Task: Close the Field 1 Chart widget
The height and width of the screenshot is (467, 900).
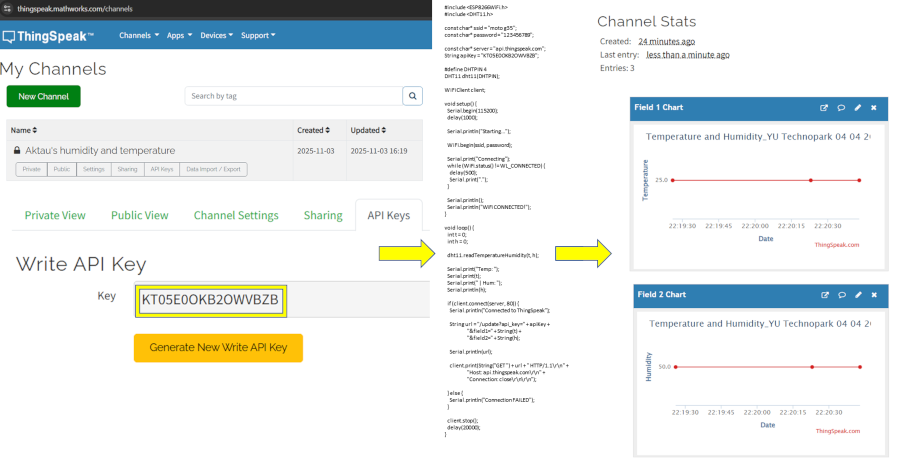Action: [x=874, y=108]
